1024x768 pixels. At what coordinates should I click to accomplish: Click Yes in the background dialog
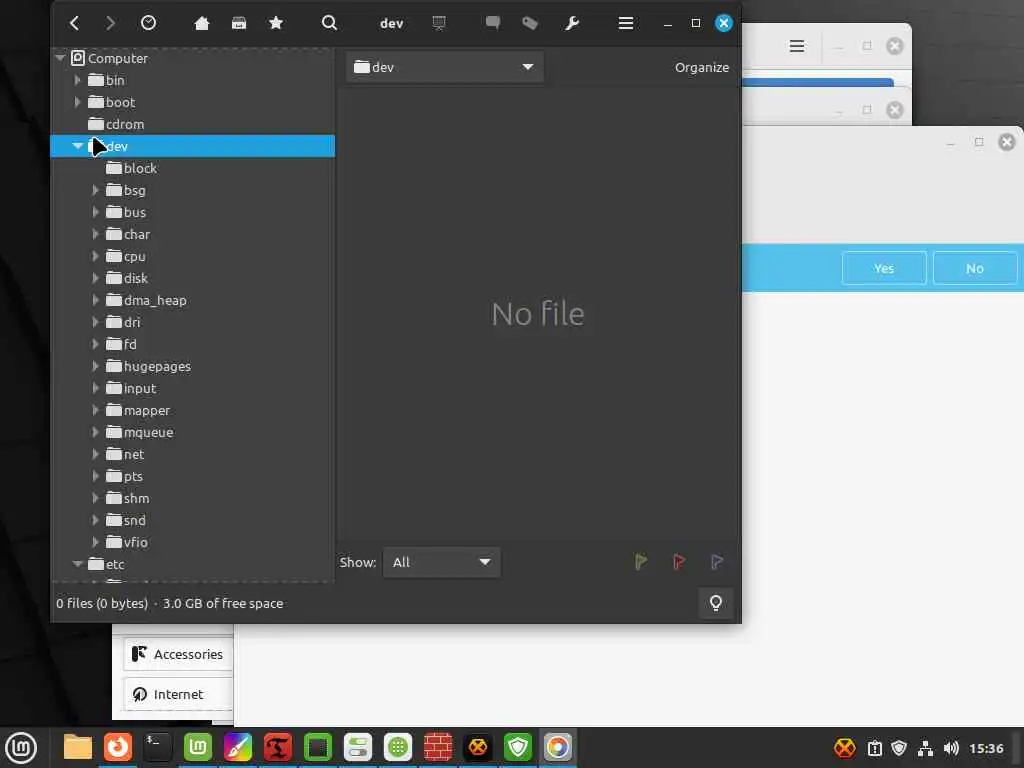point(884,268)
